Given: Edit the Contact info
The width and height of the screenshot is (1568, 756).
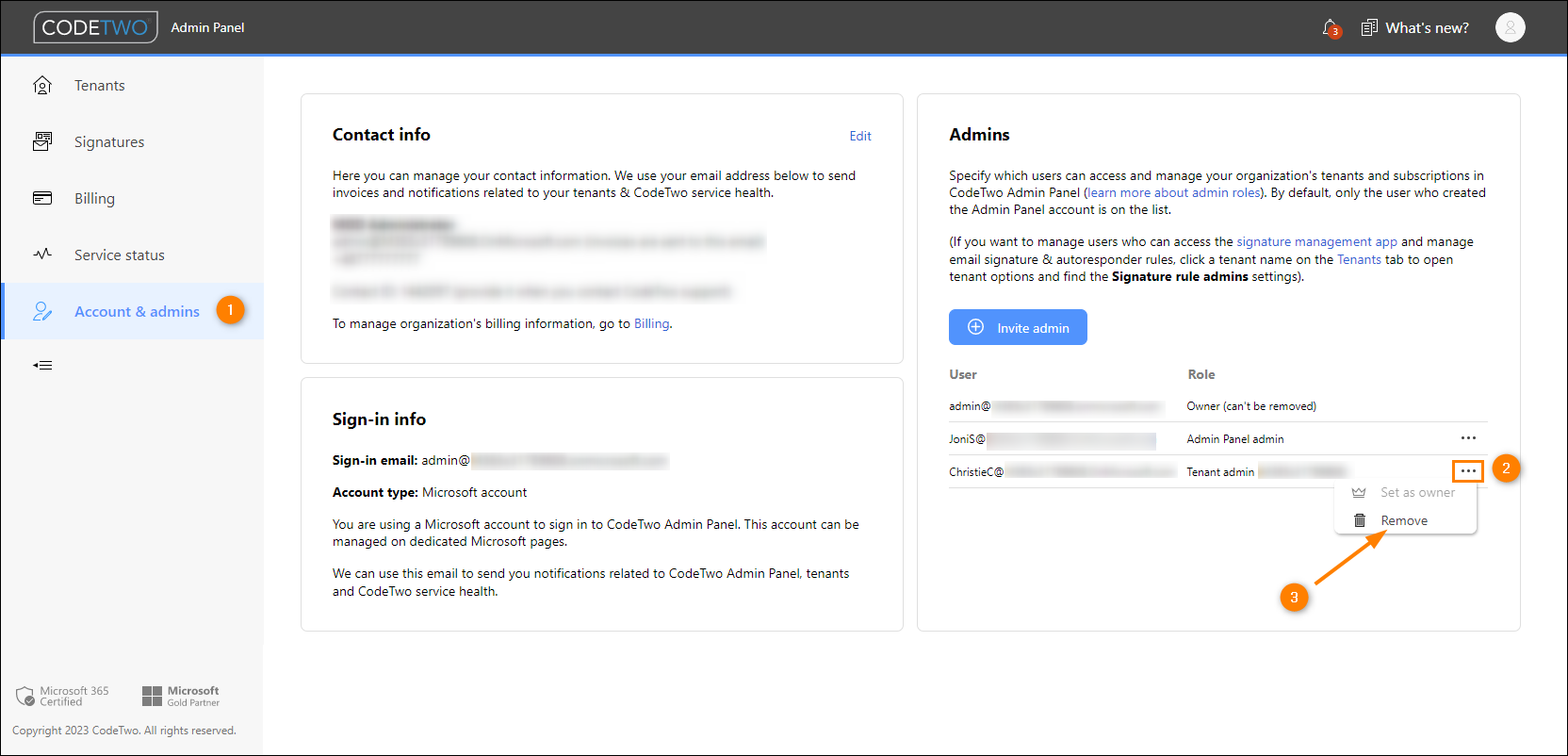Looking at the screenshot, I should pyautogui.click(x=860, y=136).
